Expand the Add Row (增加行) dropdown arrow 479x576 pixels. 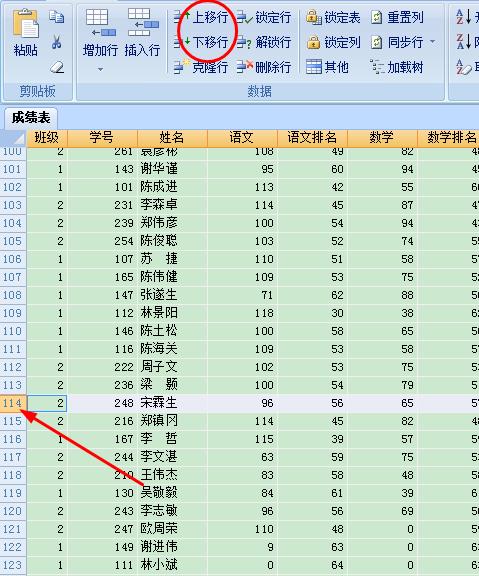coord(100,69)
